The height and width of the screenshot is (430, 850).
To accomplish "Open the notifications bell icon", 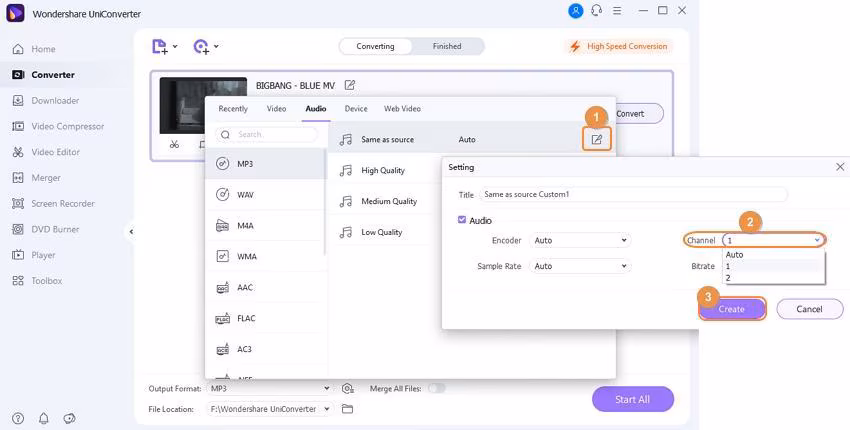I will [x=43, y=418].
